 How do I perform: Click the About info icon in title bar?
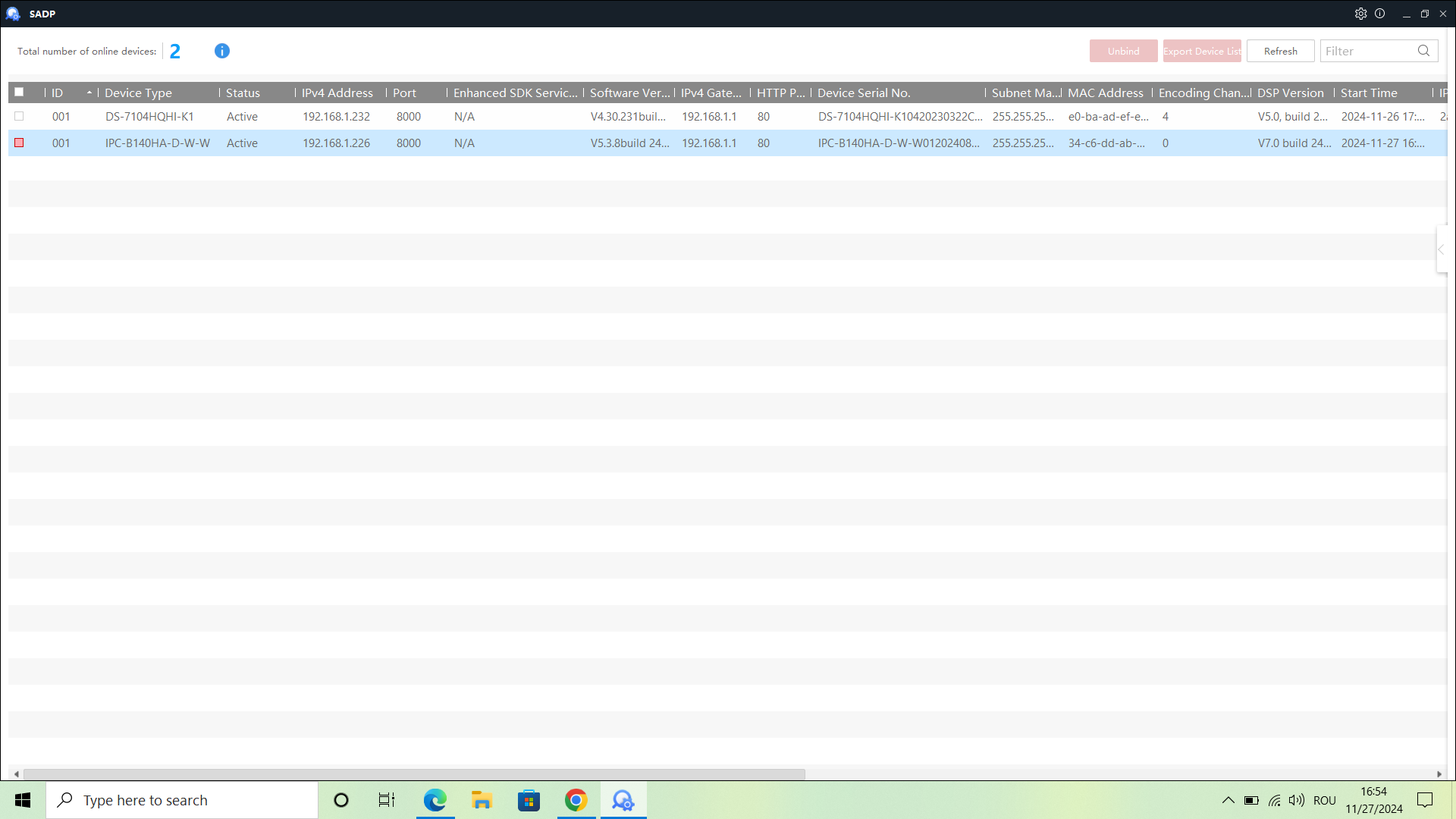click(1380, 14)
